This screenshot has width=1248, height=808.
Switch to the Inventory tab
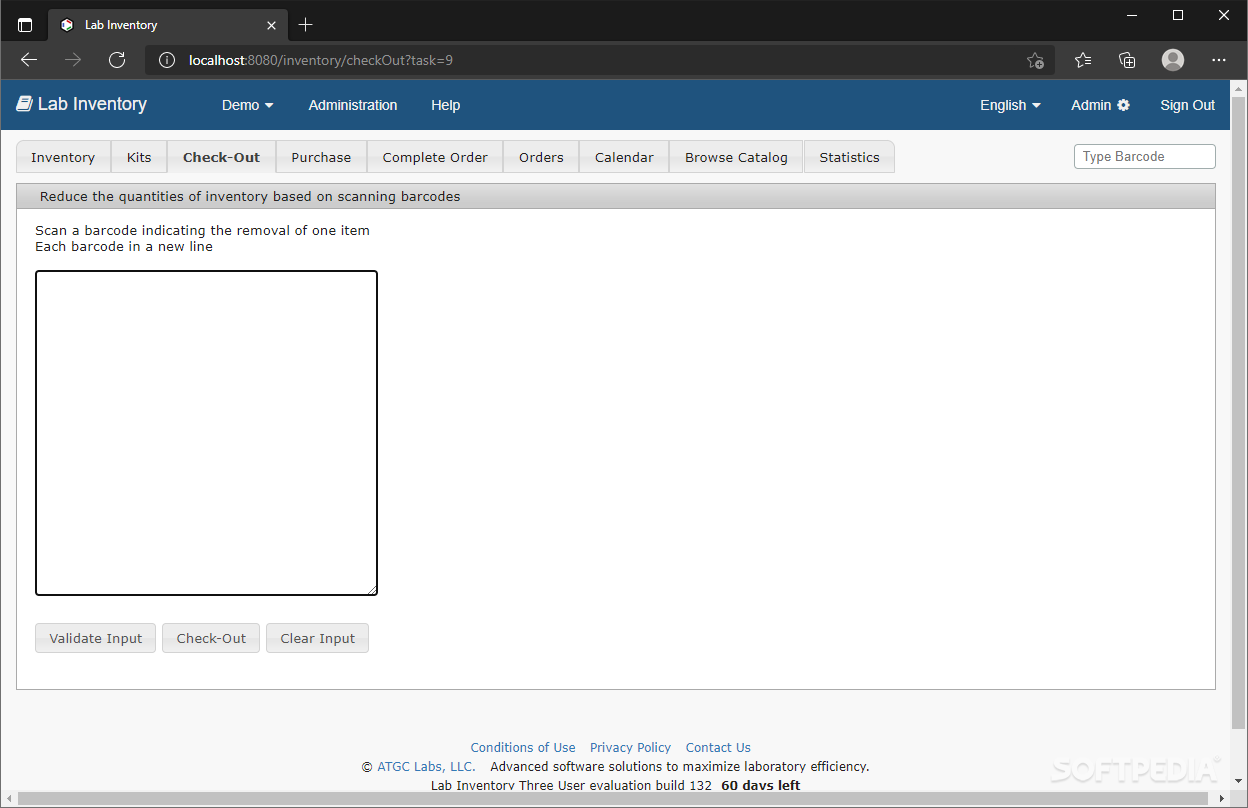click(63, 157)
